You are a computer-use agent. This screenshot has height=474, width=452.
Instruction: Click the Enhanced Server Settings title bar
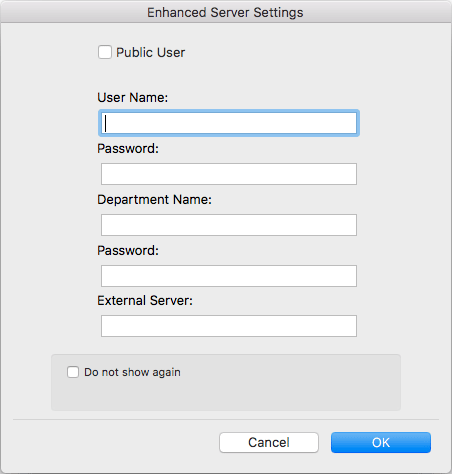coord(225,13)
